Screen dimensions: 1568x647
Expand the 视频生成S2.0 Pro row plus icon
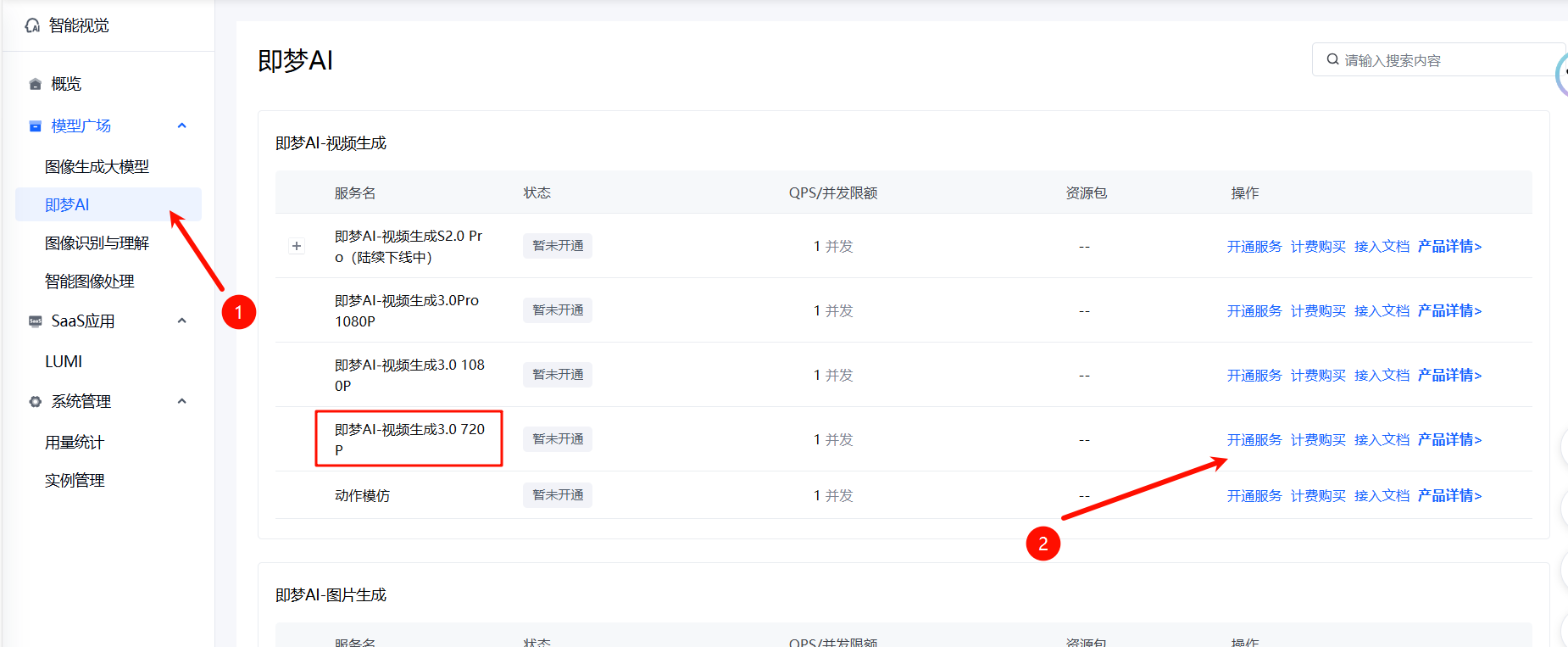297,246
